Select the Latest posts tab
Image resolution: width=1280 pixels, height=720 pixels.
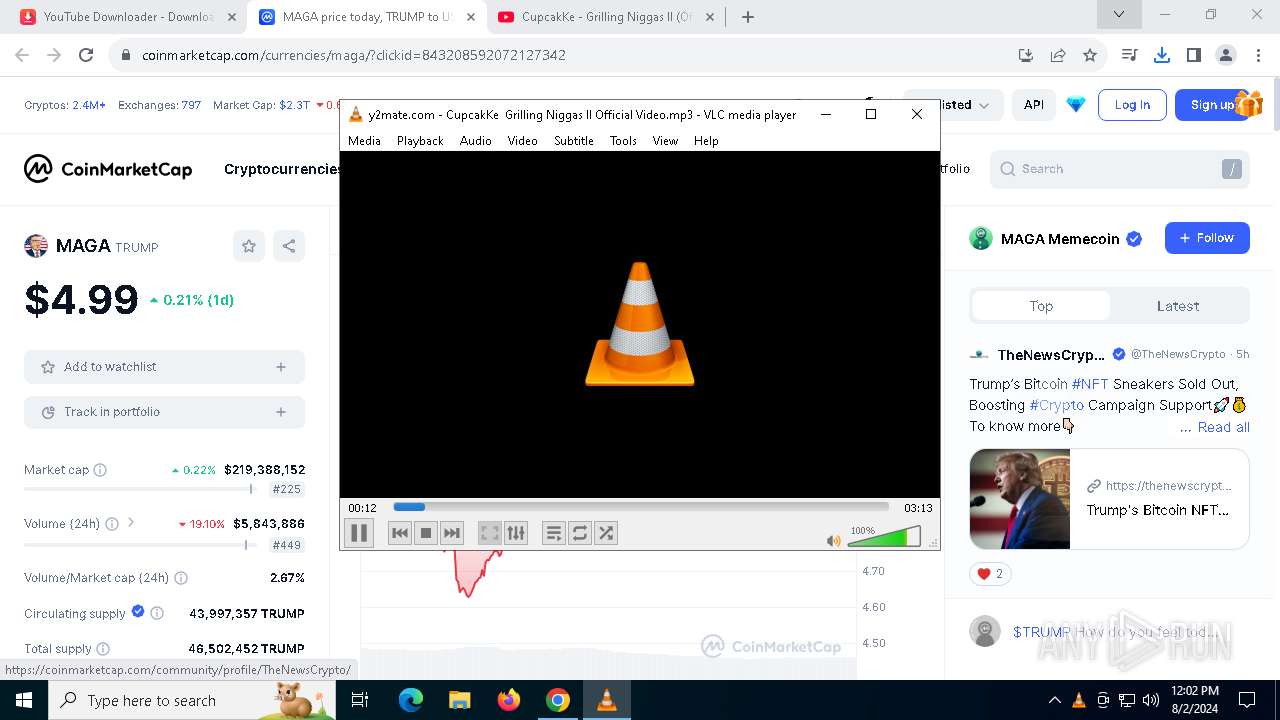1178,306
